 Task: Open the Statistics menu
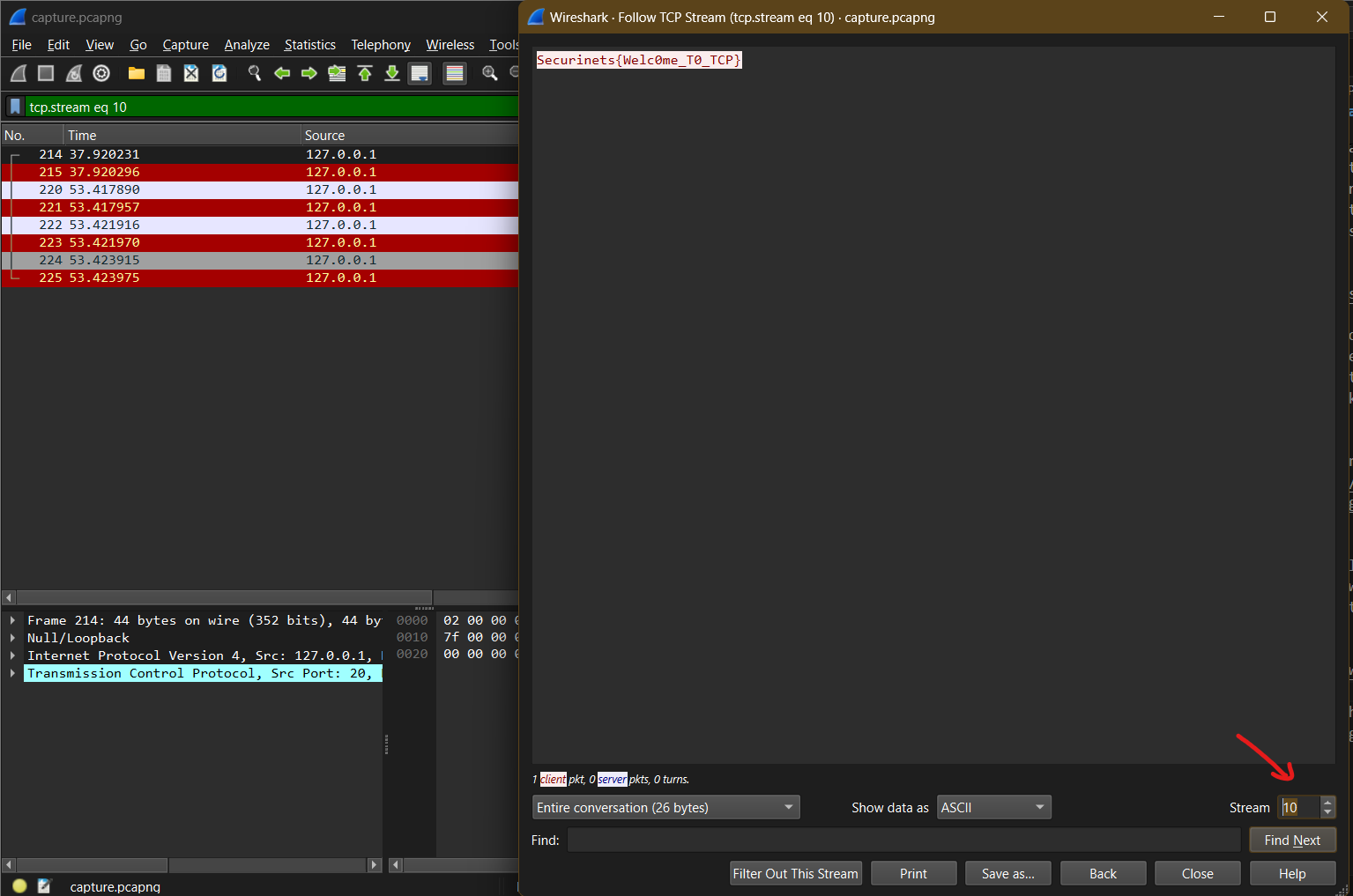(309, 45)
